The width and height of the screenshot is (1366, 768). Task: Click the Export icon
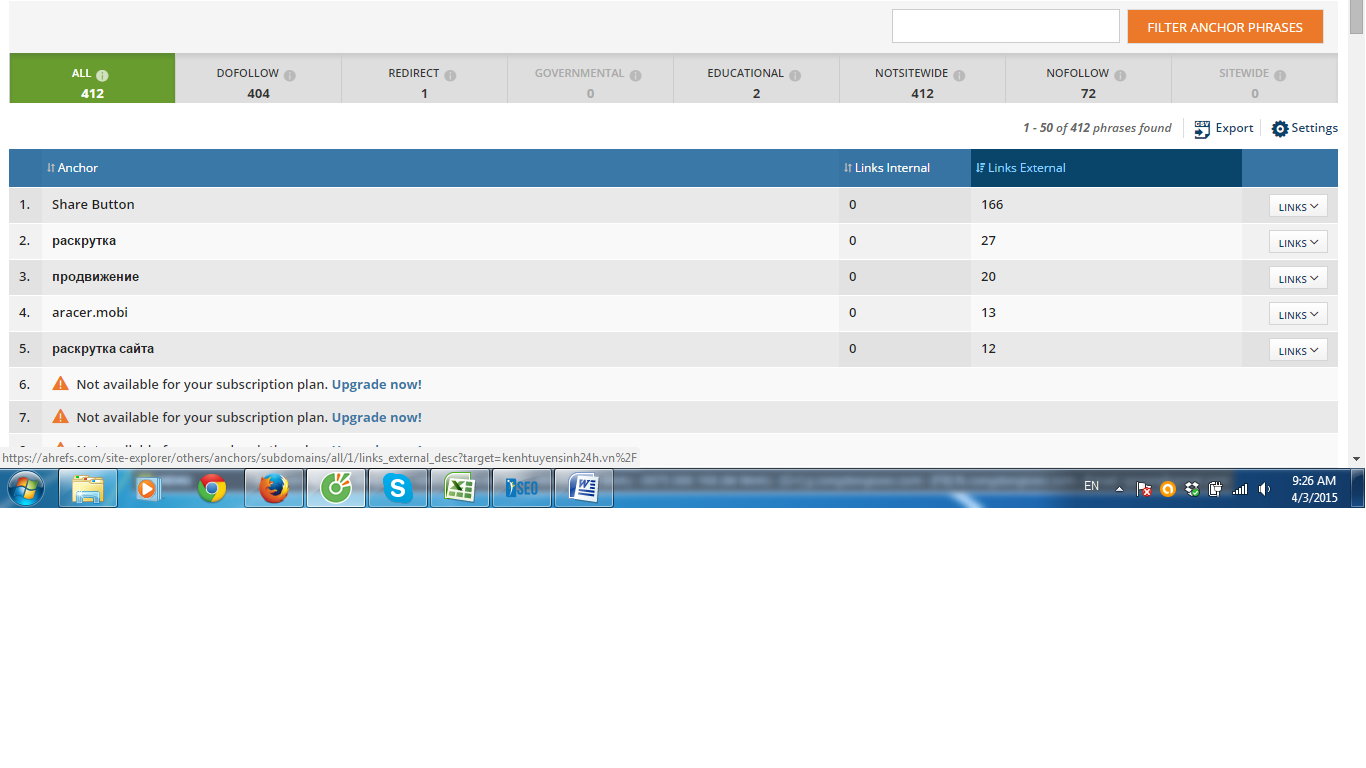click(1202, 129)
